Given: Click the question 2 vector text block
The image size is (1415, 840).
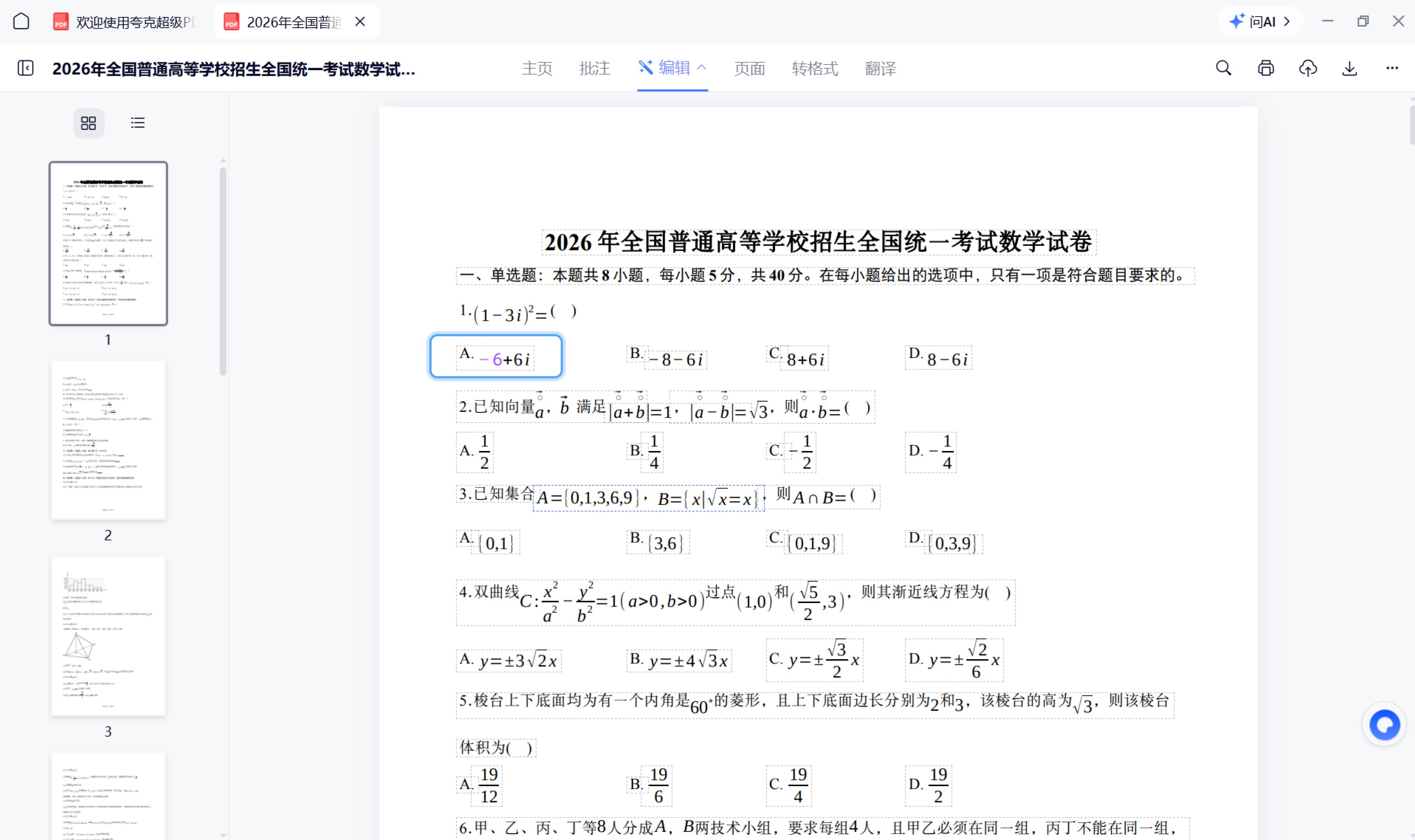Looking at the screenshot, I should click(x=665, y=407).
